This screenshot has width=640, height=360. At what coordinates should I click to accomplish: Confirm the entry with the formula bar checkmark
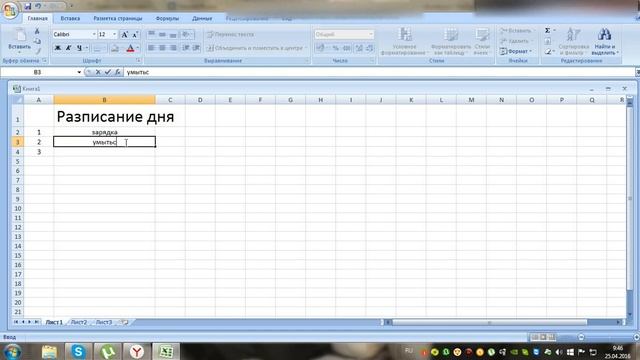pos(108,72)
